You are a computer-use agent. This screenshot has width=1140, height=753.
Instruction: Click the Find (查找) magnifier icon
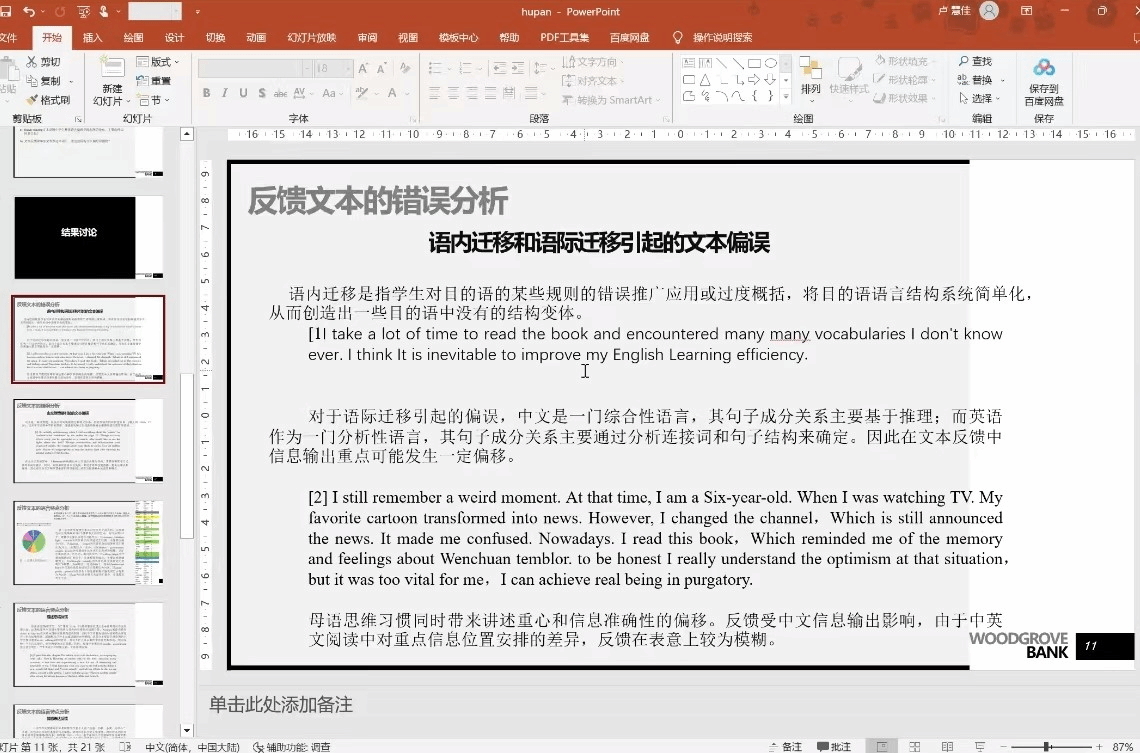[x=964, y=62]
